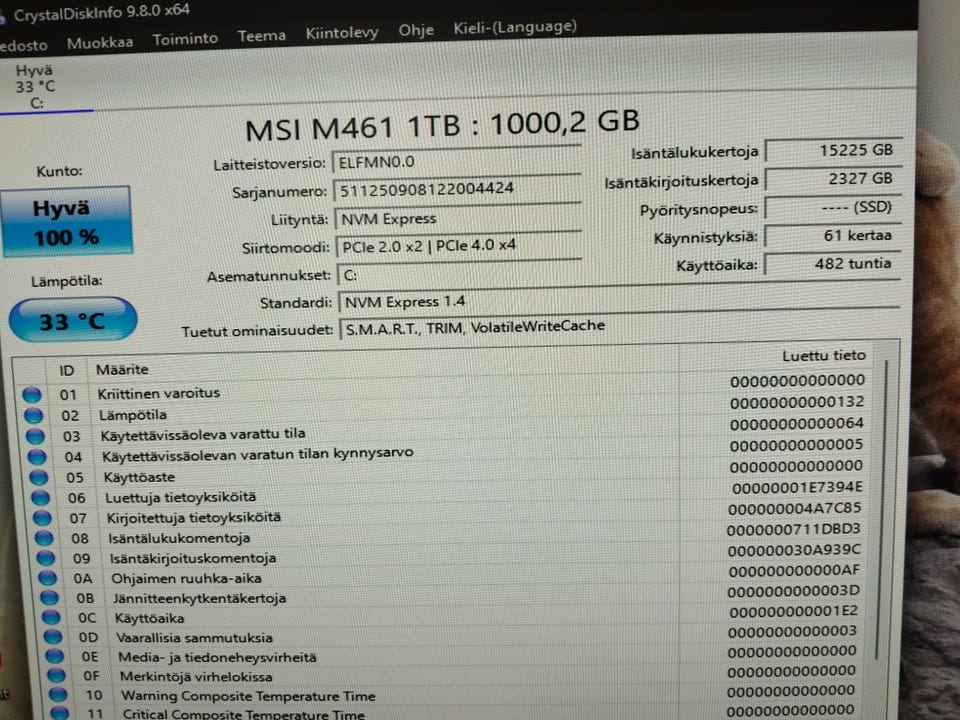Click status icon for Kirjoitettuja tietoyksiköitä
Image resolution: width=960 pixels, height=720 pixels.
42,518
